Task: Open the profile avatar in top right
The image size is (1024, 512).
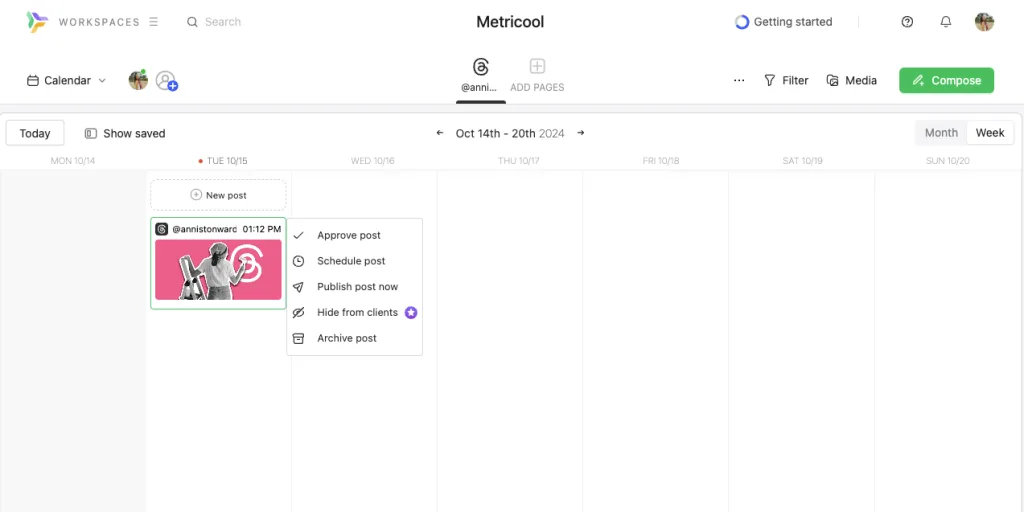Action: [x=984, y=22]
